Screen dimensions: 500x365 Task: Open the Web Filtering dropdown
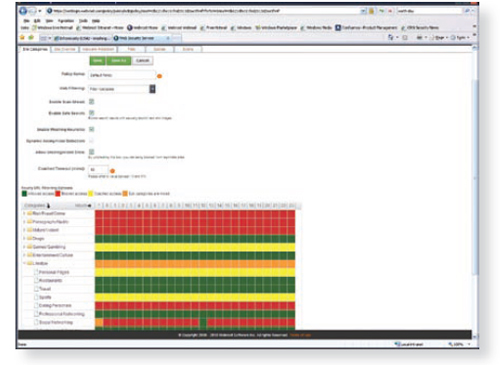152,89
